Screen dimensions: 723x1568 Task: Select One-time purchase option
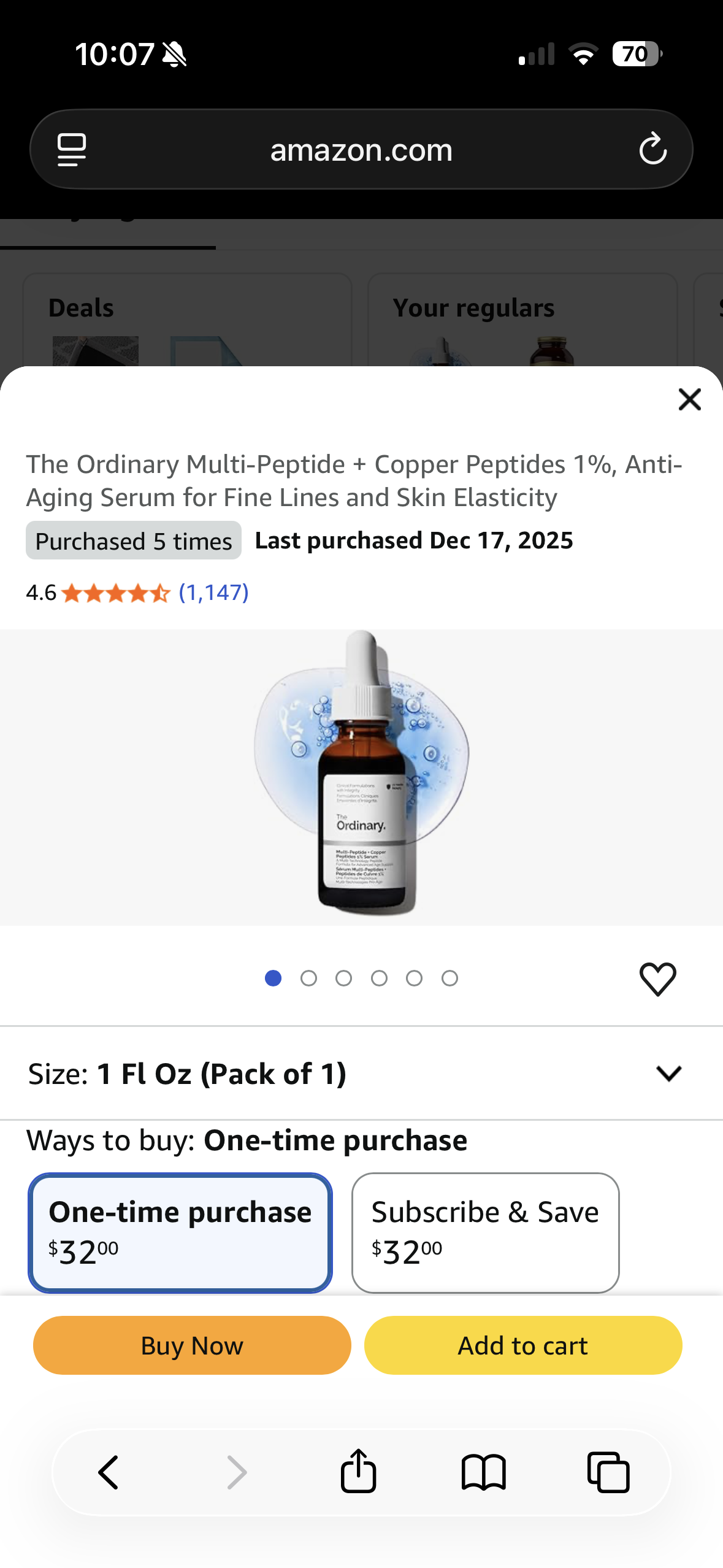[180, 1232]
